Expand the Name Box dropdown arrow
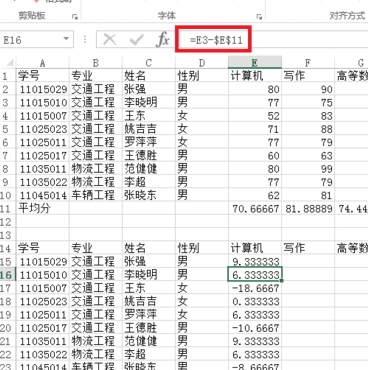This screenshot has height=370, width=368. pyautogui.click(x=66, y=39)
